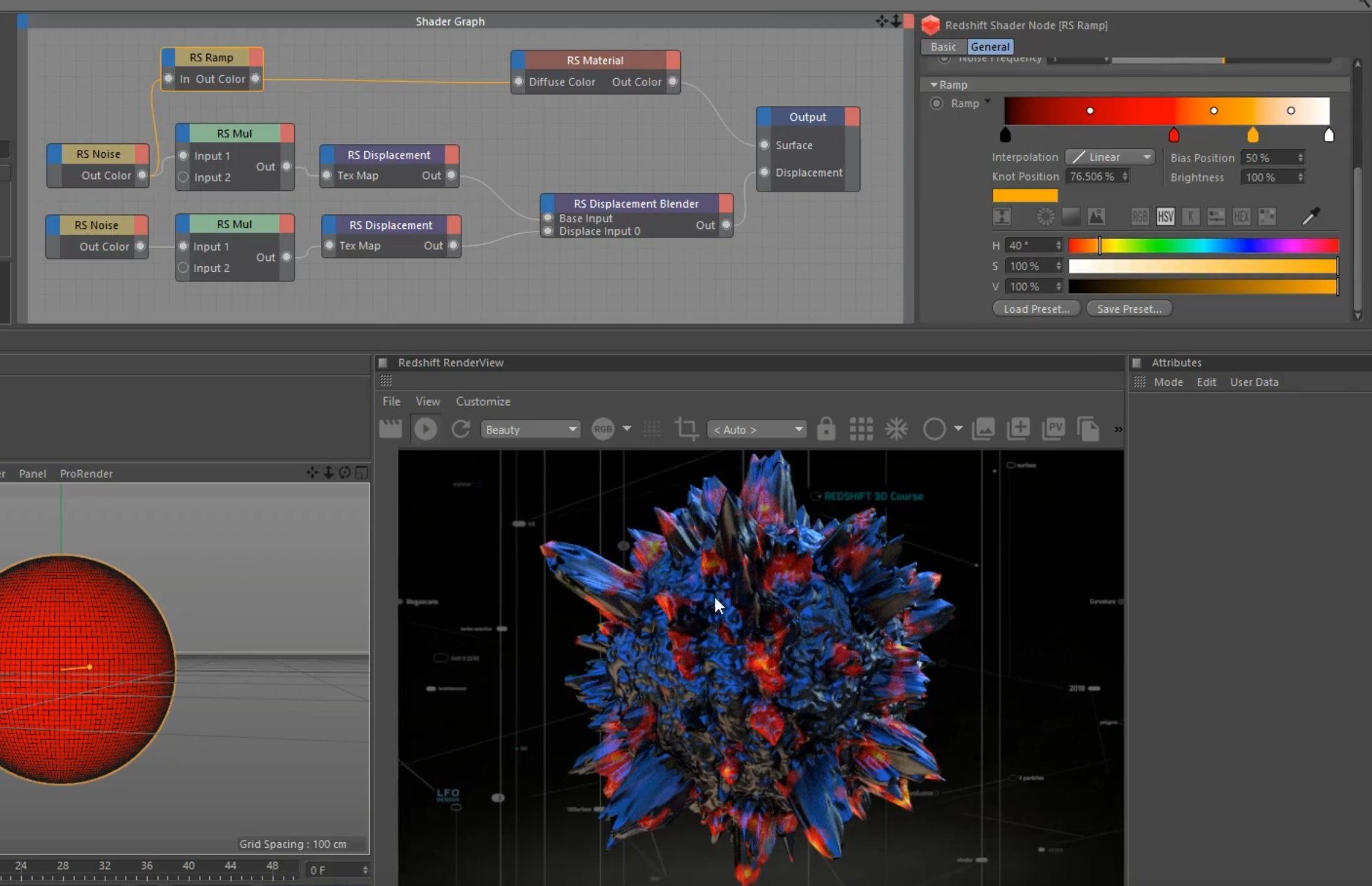Open the View menu in RenderView
The height and width of the screenshot is (886, 1372).
(x=428, y=401)
